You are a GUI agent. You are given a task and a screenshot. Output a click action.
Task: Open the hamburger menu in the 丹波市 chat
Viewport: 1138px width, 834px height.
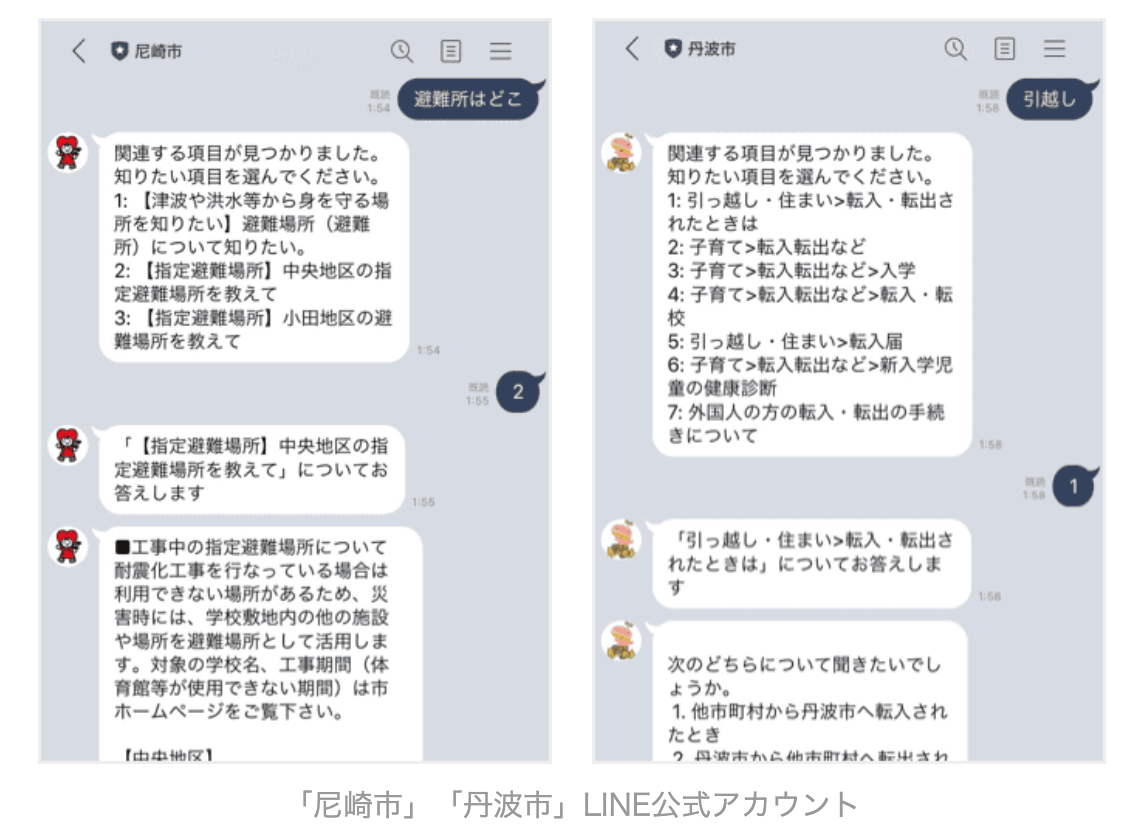click(x=1054, y=49)
